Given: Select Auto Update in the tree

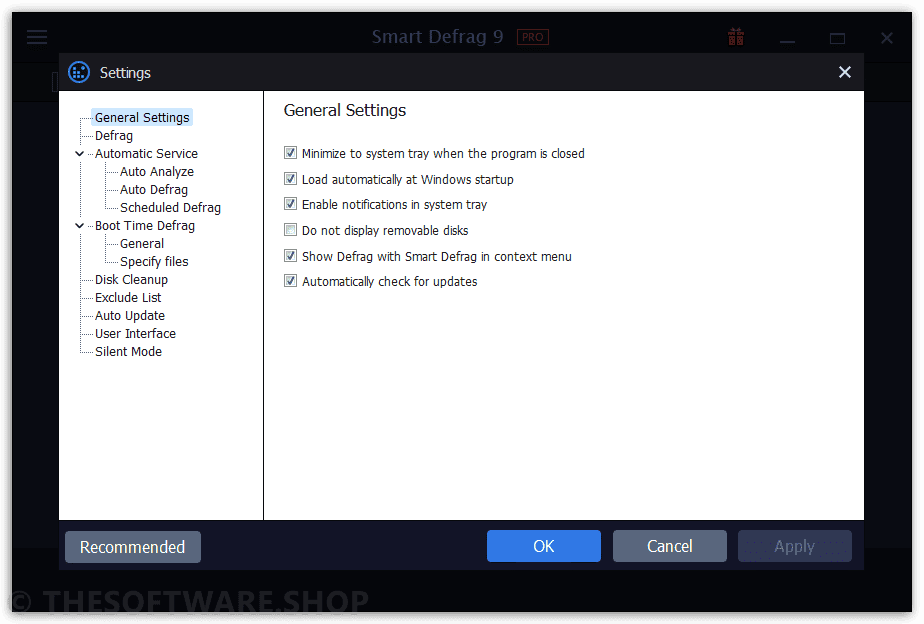Looking at the screenshot, I should [x=130, y=316].
